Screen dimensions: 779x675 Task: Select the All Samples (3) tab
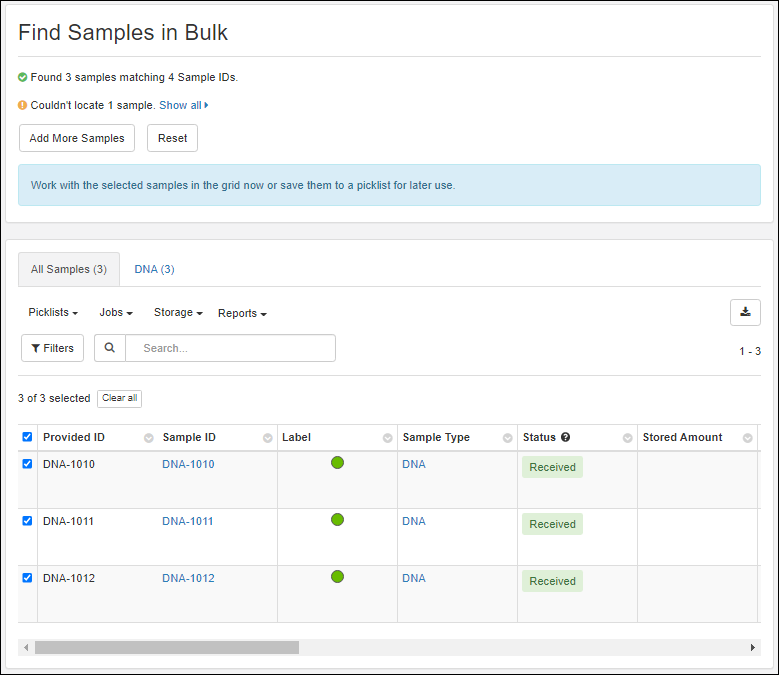69,269
